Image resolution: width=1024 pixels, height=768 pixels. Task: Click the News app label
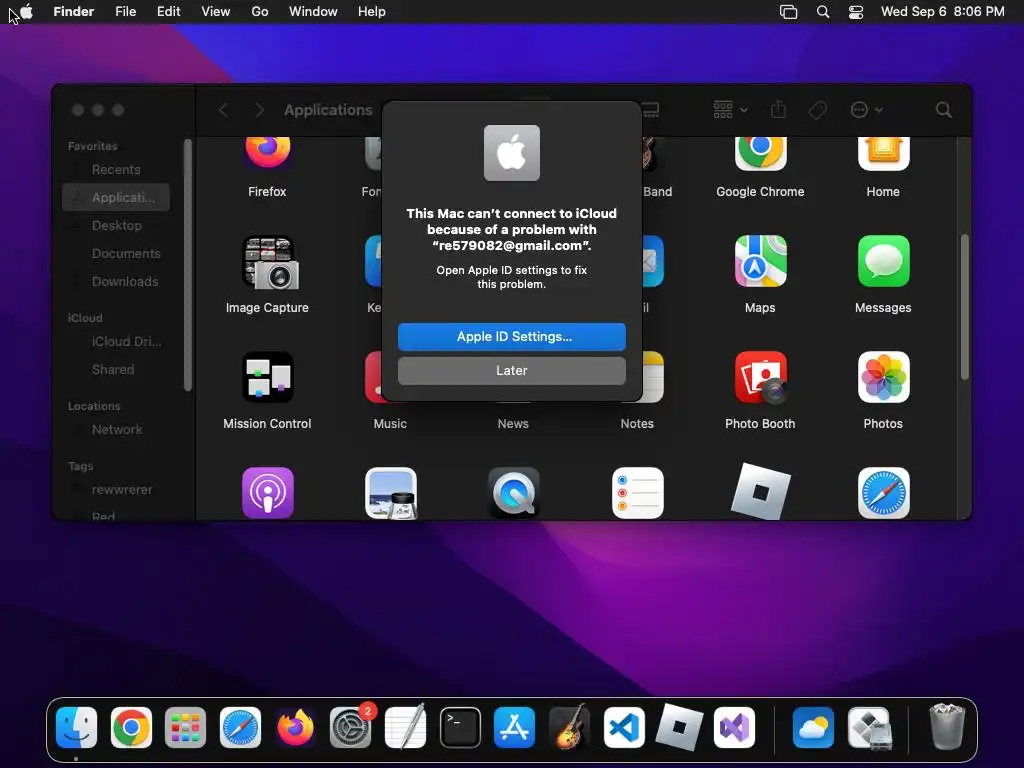(513, 424)
